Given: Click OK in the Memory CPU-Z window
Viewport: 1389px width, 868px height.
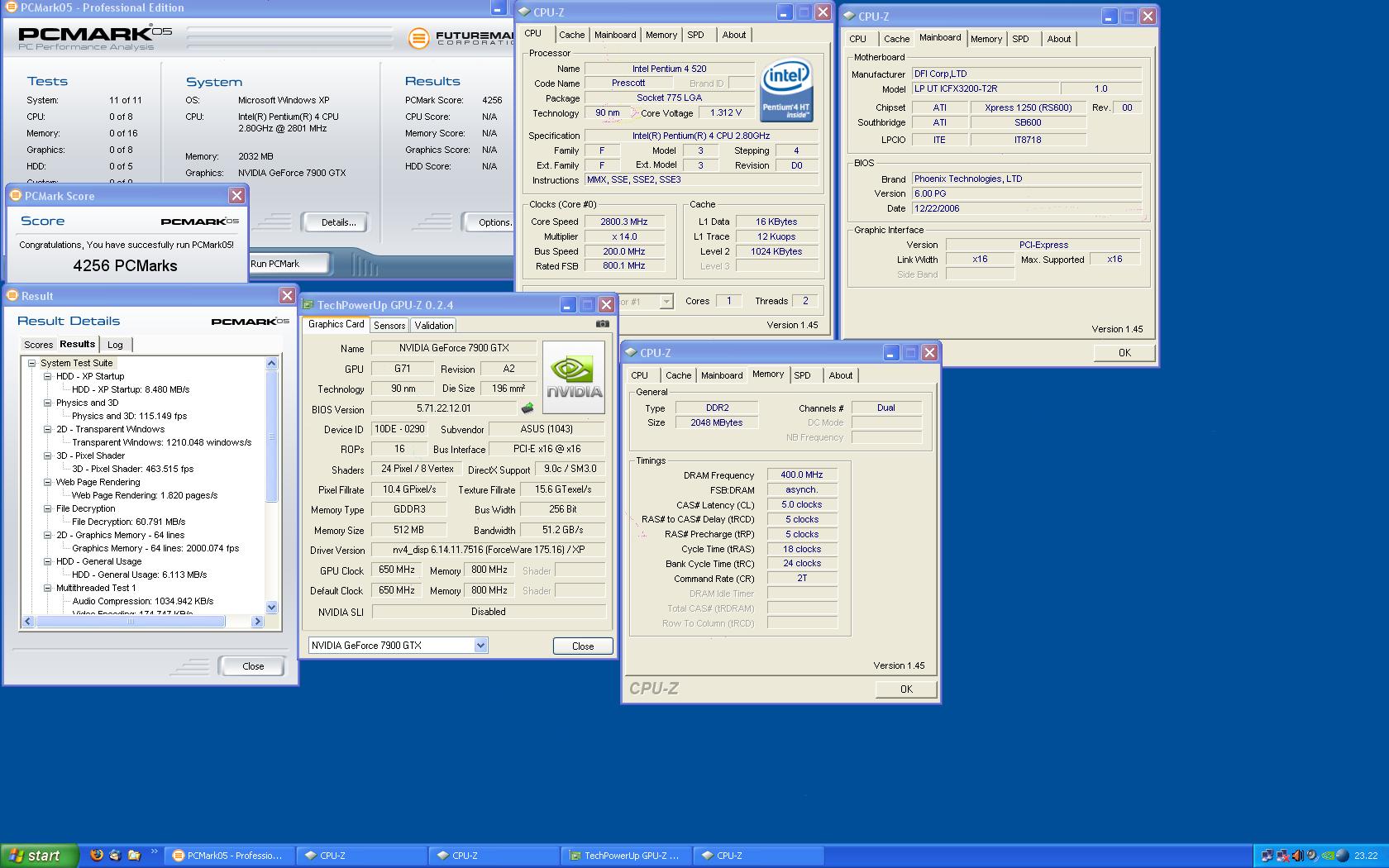Looking at the screenshot, I should click(x=906, y=689).
